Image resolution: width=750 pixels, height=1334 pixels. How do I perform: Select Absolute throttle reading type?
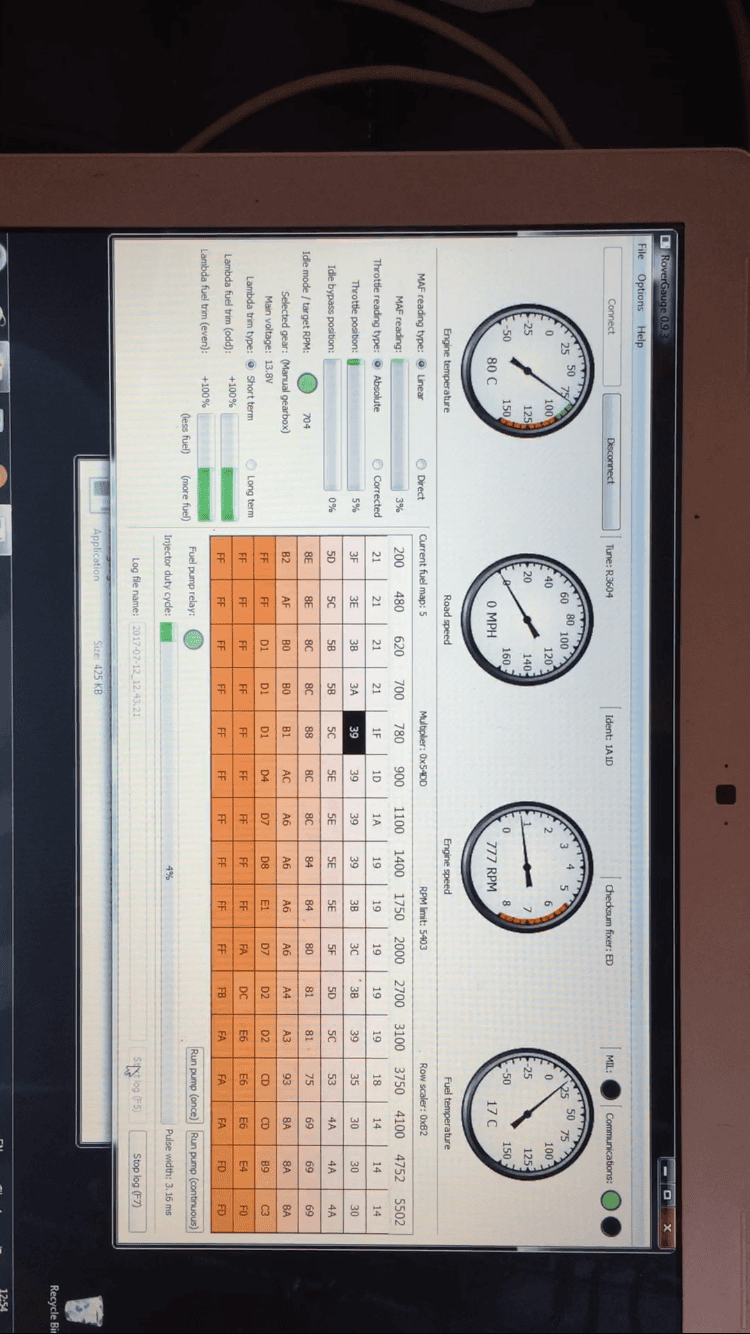376,364
